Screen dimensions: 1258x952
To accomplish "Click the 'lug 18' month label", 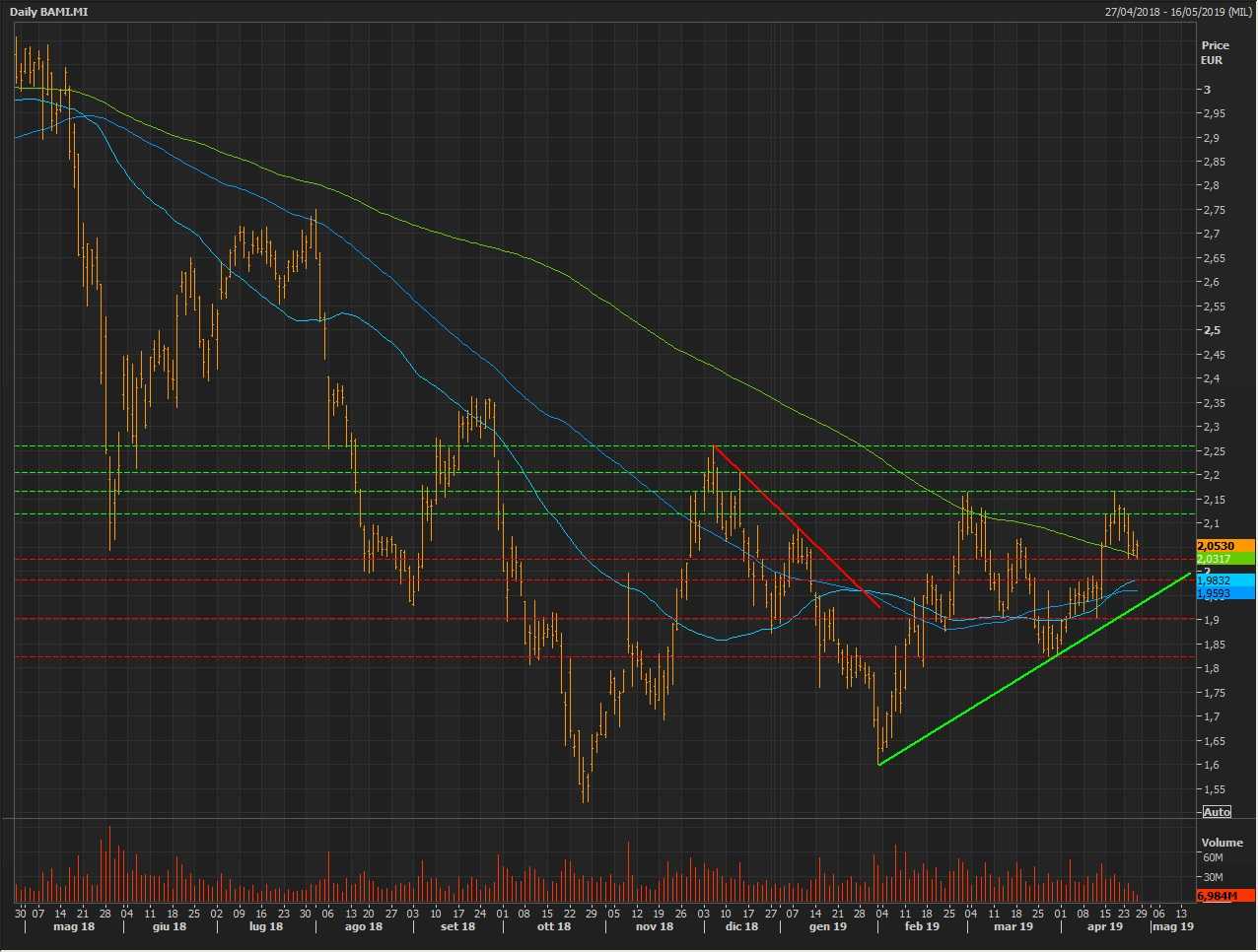I will tap(265, 926).
